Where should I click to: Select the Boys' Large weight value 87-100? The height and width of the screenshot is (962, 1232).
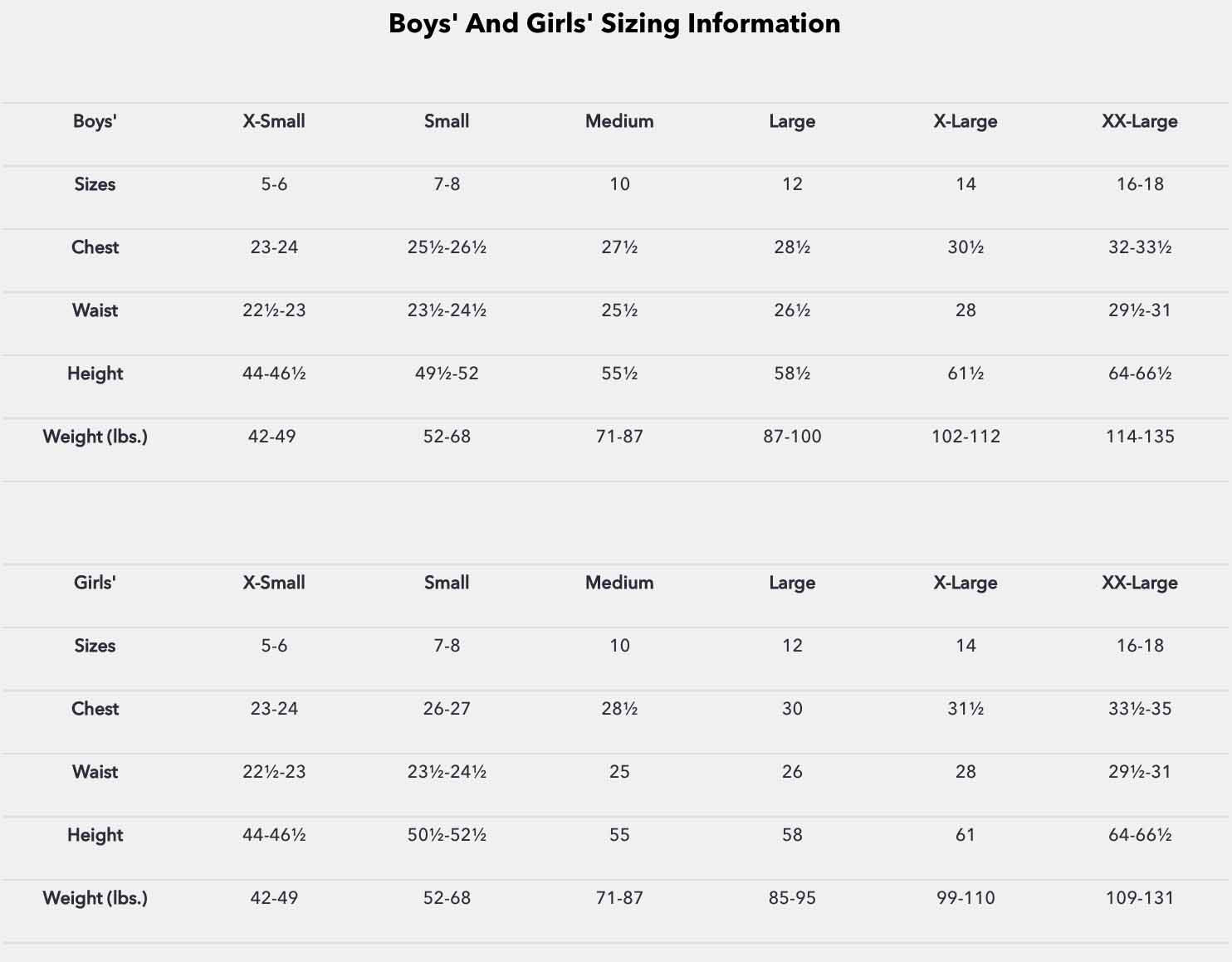[x=792, y=437]
